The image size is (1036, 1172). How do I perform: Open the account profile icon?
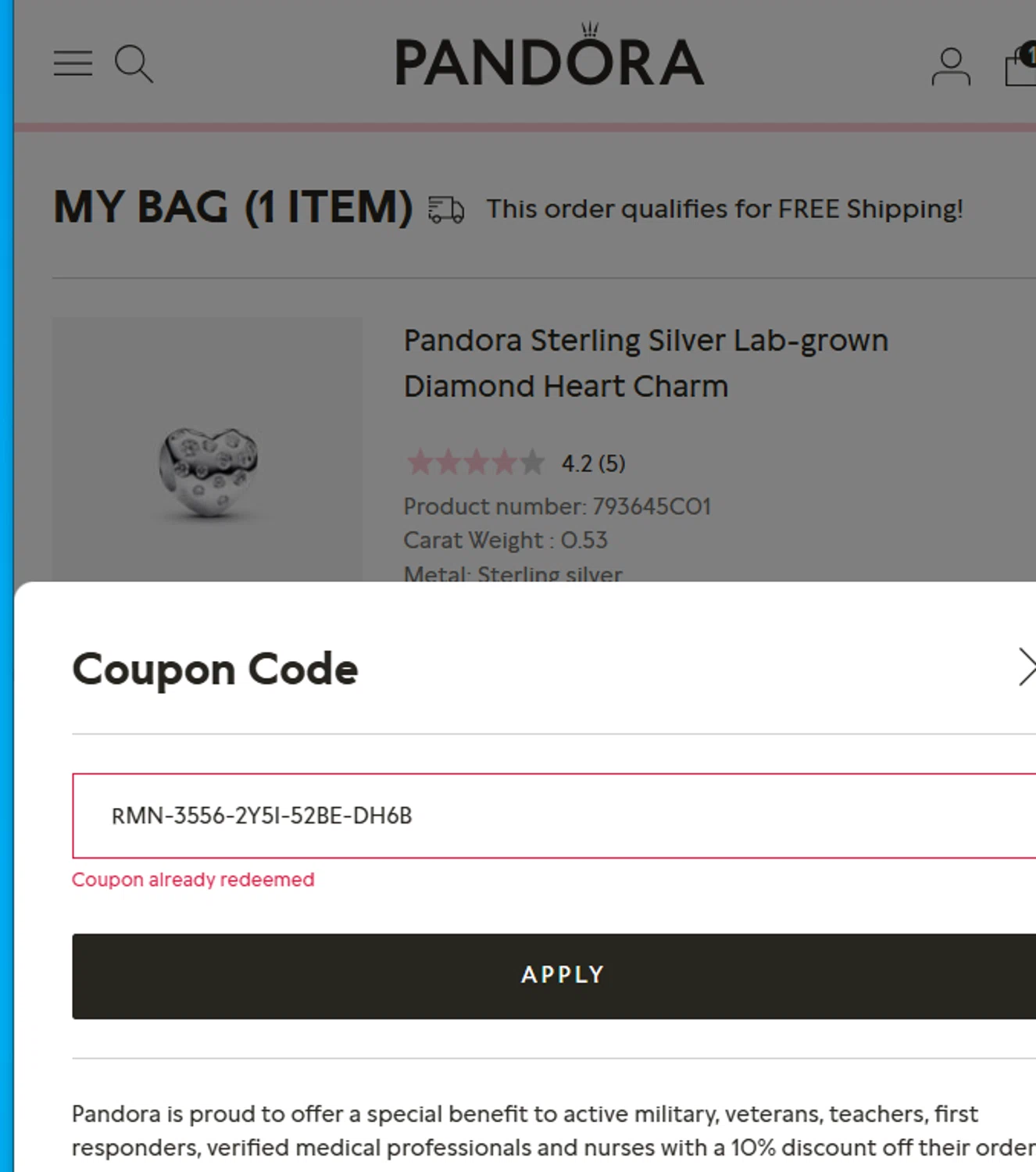[950, 66]
